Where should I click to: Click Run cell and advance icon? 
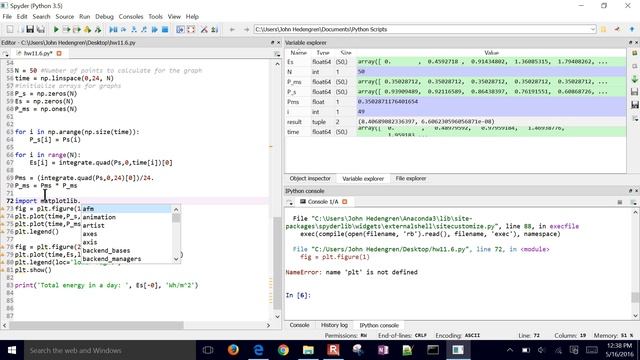tap(76, 29)
